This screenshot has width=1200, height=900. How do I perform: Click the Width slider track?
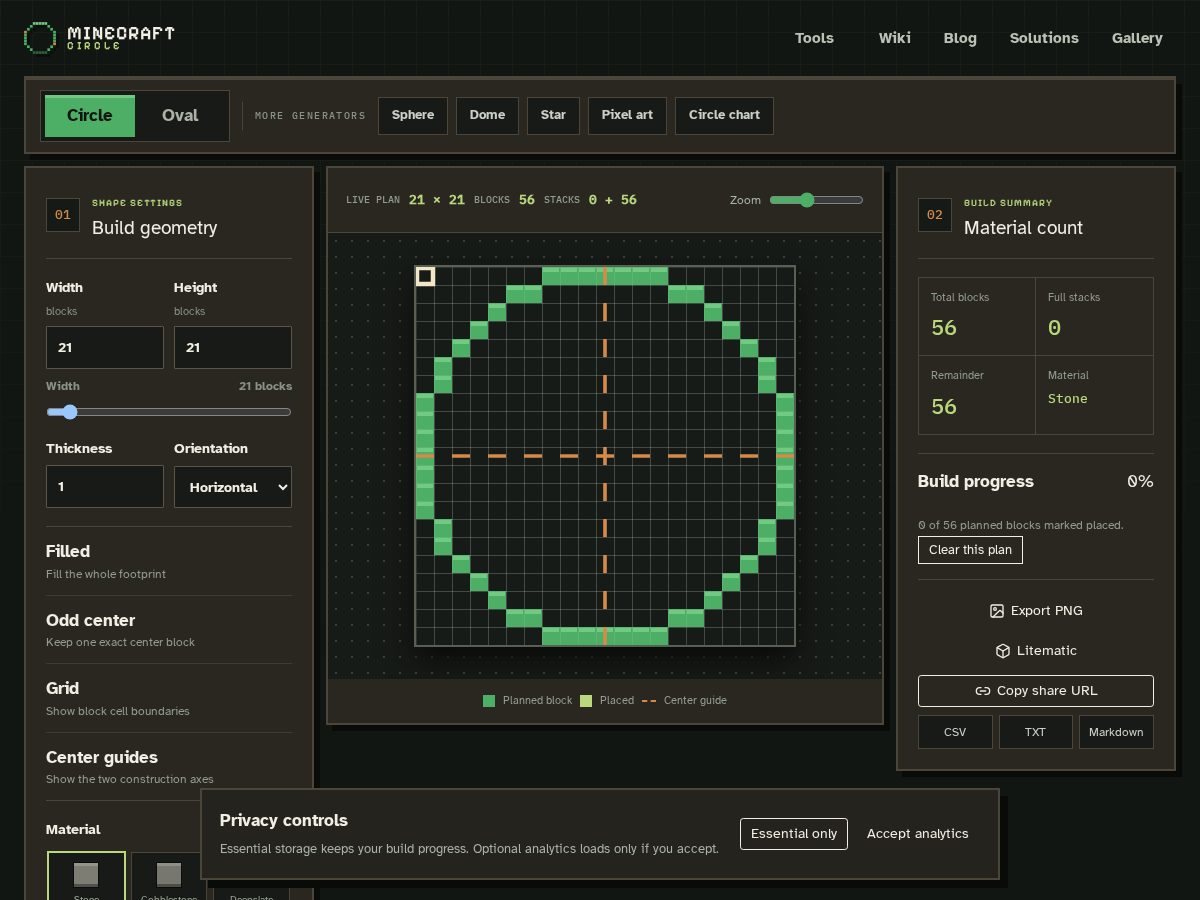(x=169, y=412)
